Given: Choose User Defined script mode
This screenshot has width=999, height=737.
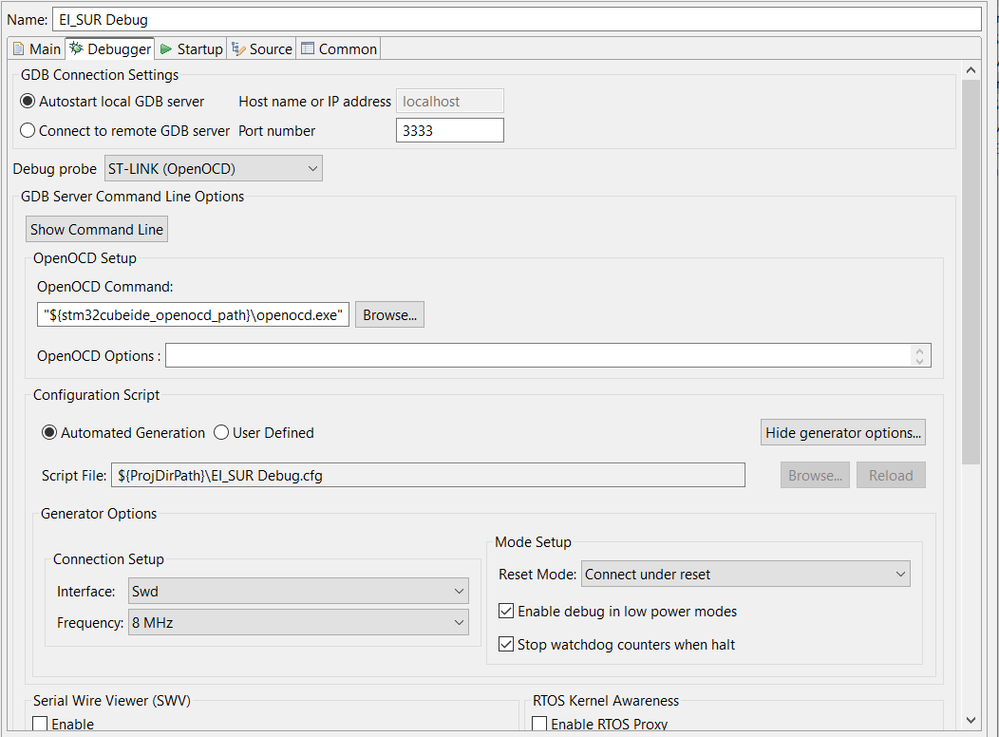Looking at the screenshot, I should [264, 433].
